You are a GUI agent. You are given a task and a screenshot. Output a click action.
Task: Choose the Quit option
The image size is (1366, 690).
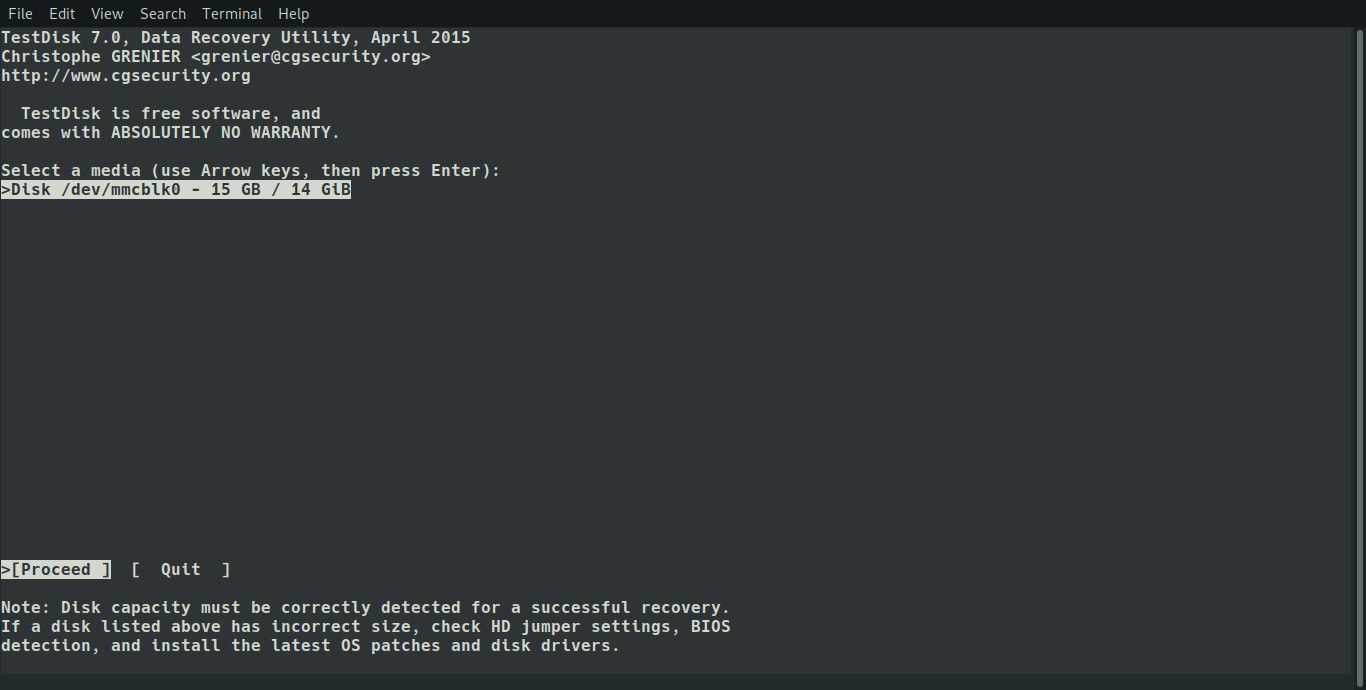[181, 569]
